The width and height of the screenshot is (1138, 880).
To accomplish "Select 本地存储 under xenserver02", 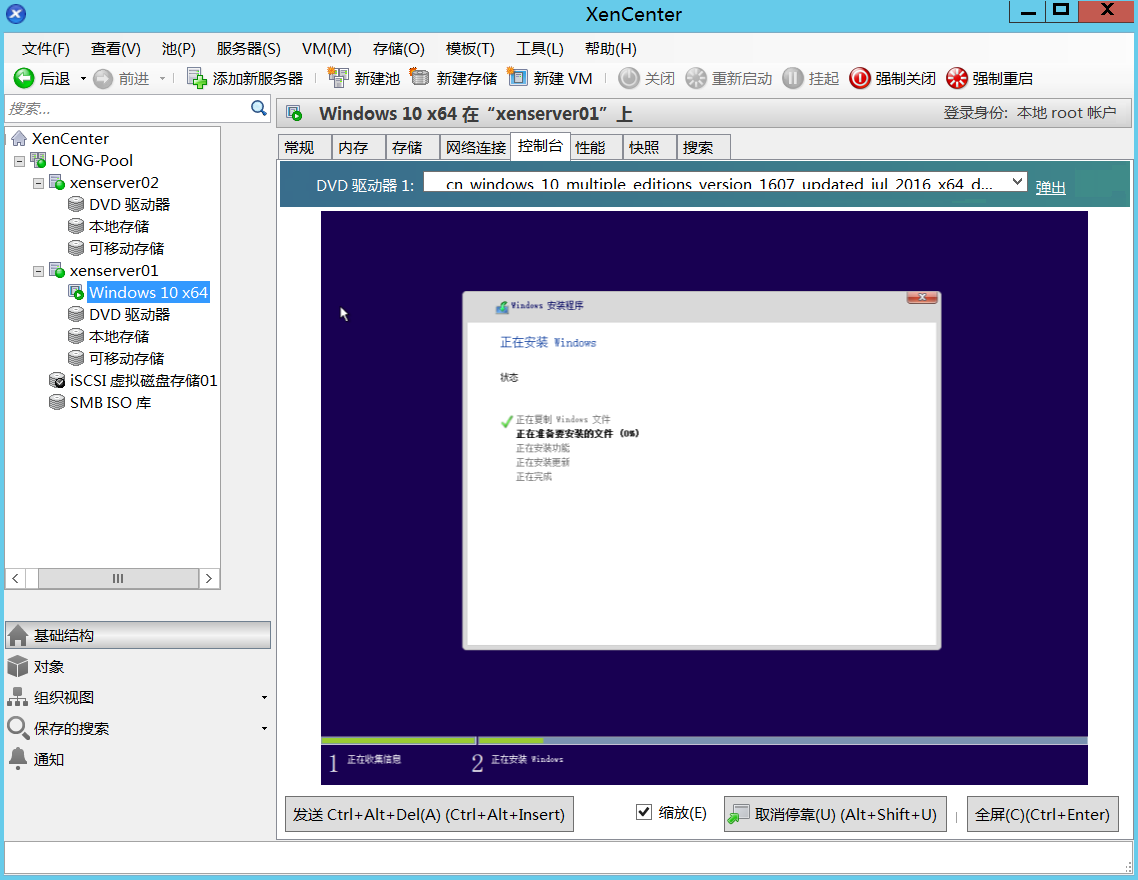I will click(119, 226).
